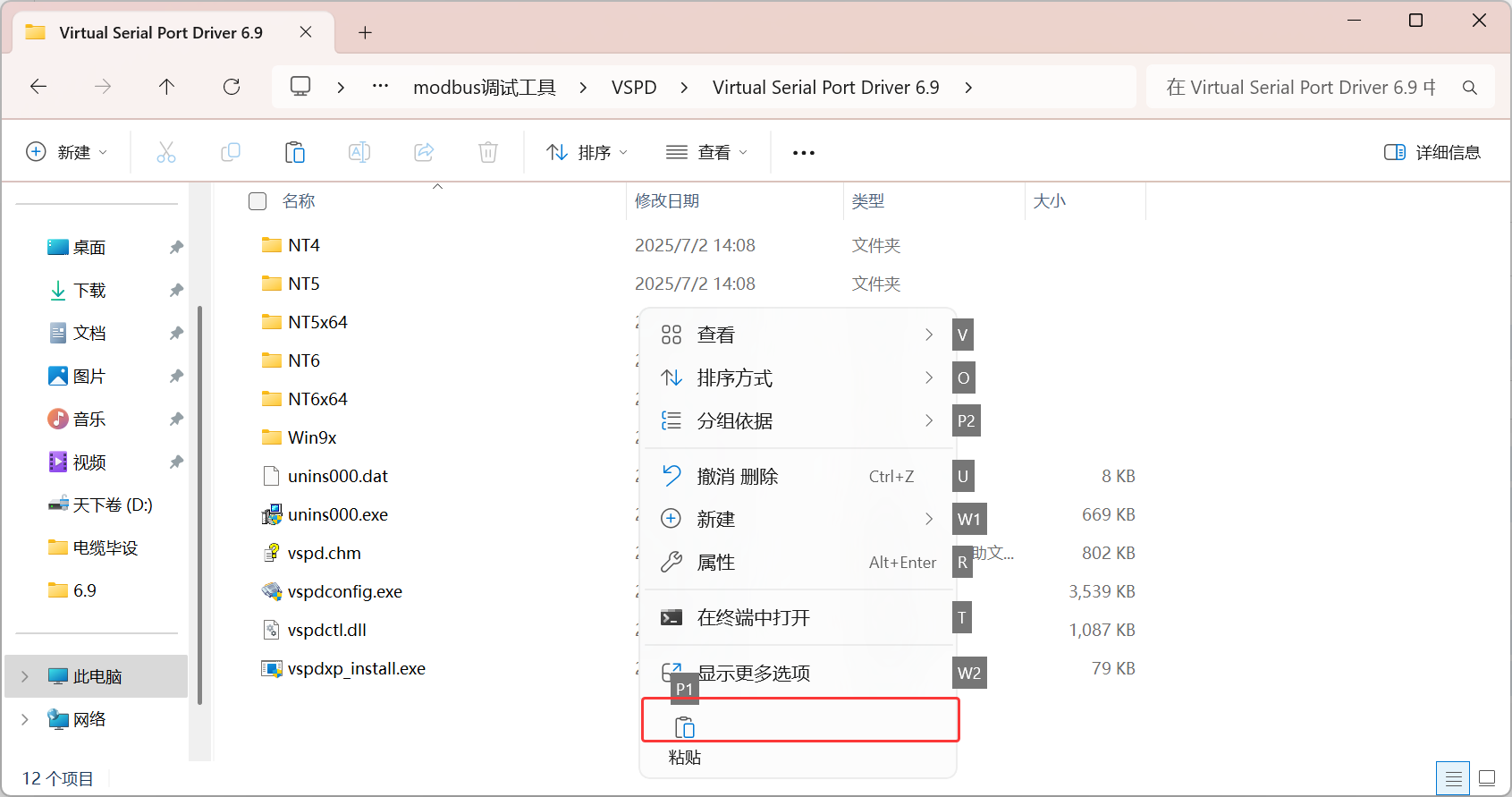Click the Delete trash icon in toolbar
1512x797 pixels.
point(488,152)
